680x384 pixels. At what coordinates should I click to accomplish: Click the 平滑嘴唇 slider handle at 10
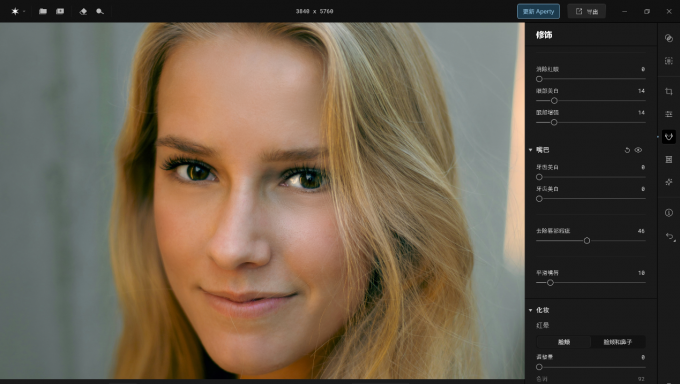tap(550, 282)
